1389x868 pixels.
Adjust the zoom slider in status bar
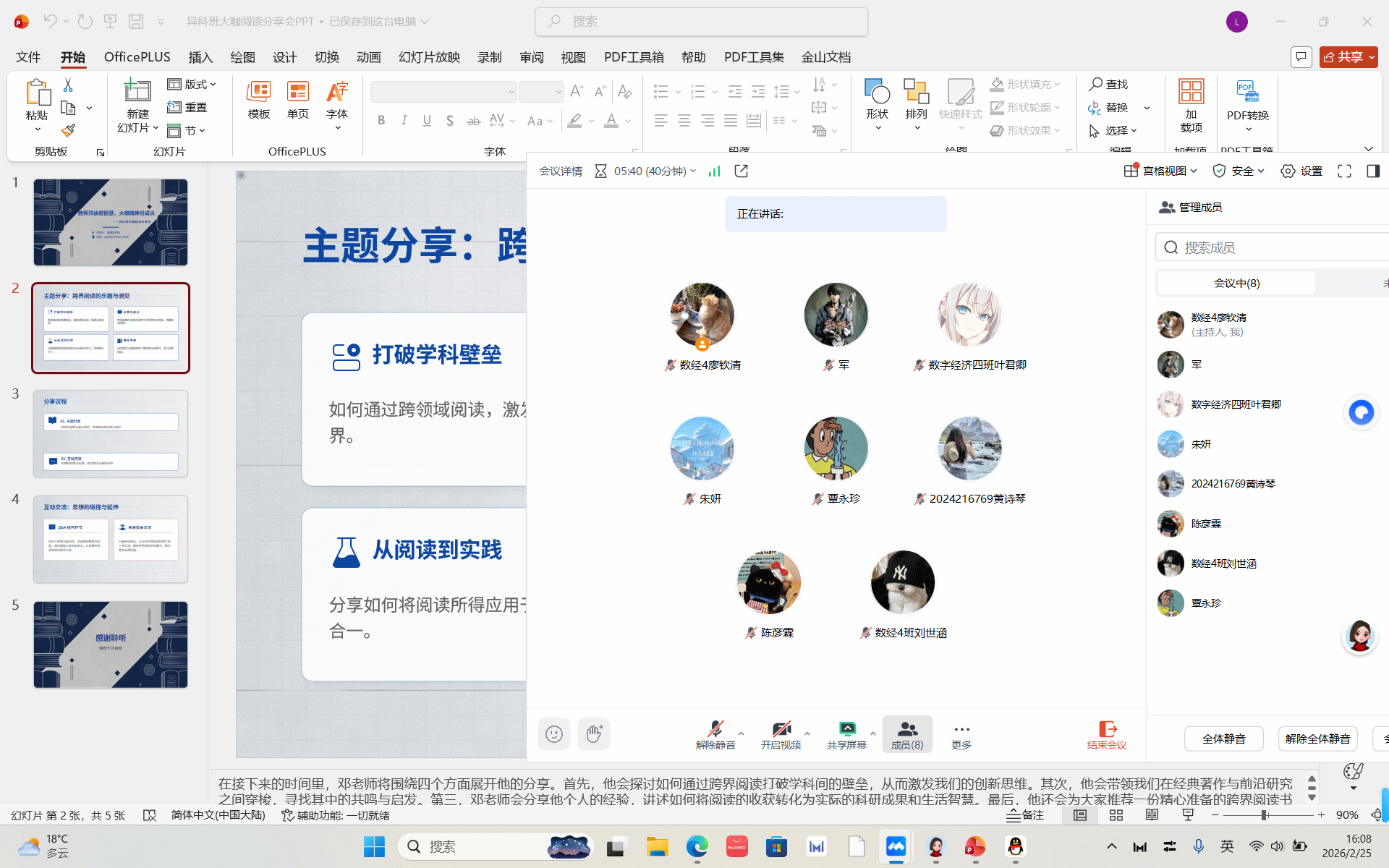click(1265, 815)
